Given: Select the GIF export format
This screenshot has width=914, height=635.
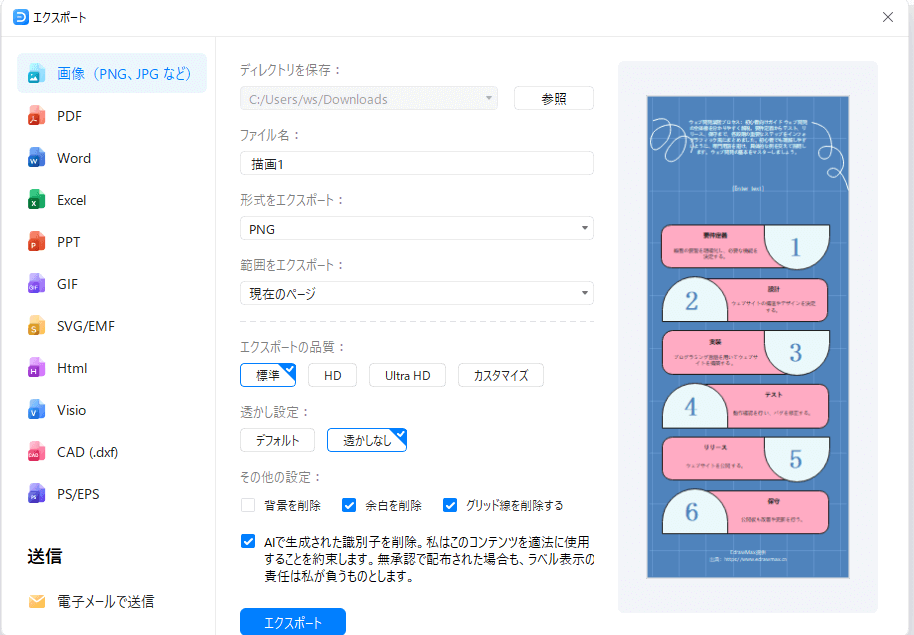Looking at the screenshot, I should (72, 283).
